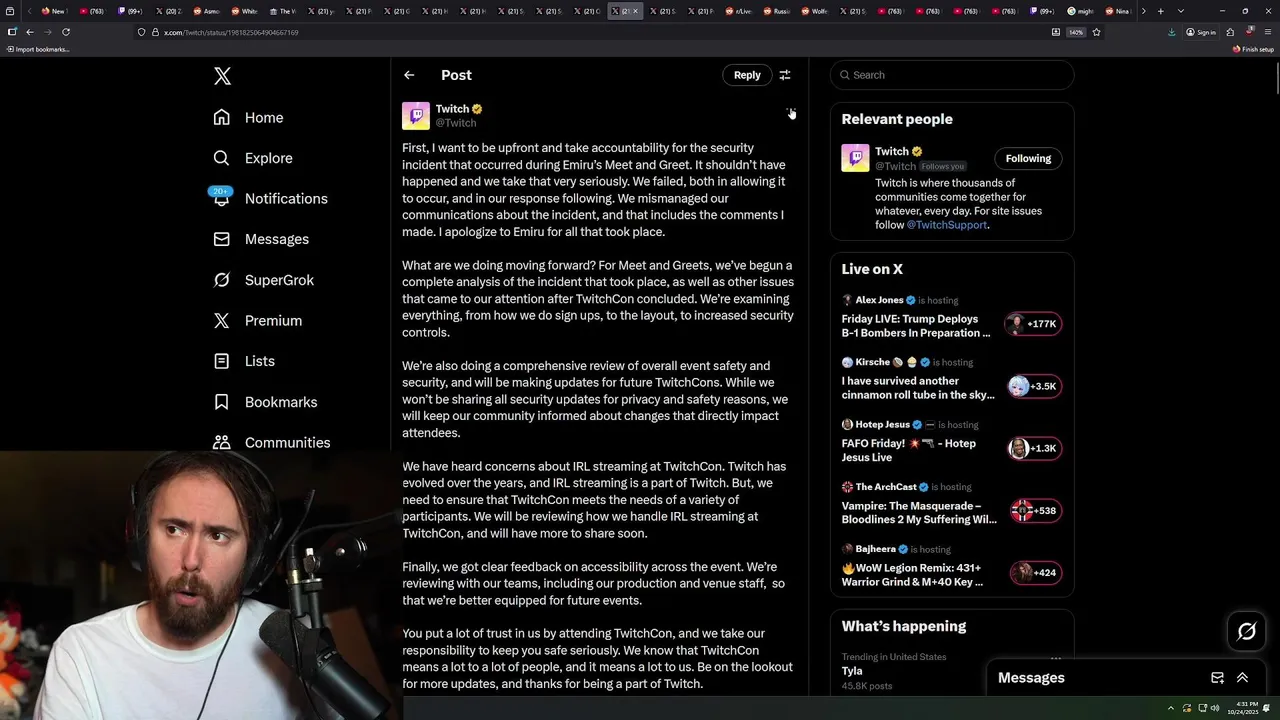Click the reader view icon in address bar
Screen dimensions: 1280x720
point(1056,32)
